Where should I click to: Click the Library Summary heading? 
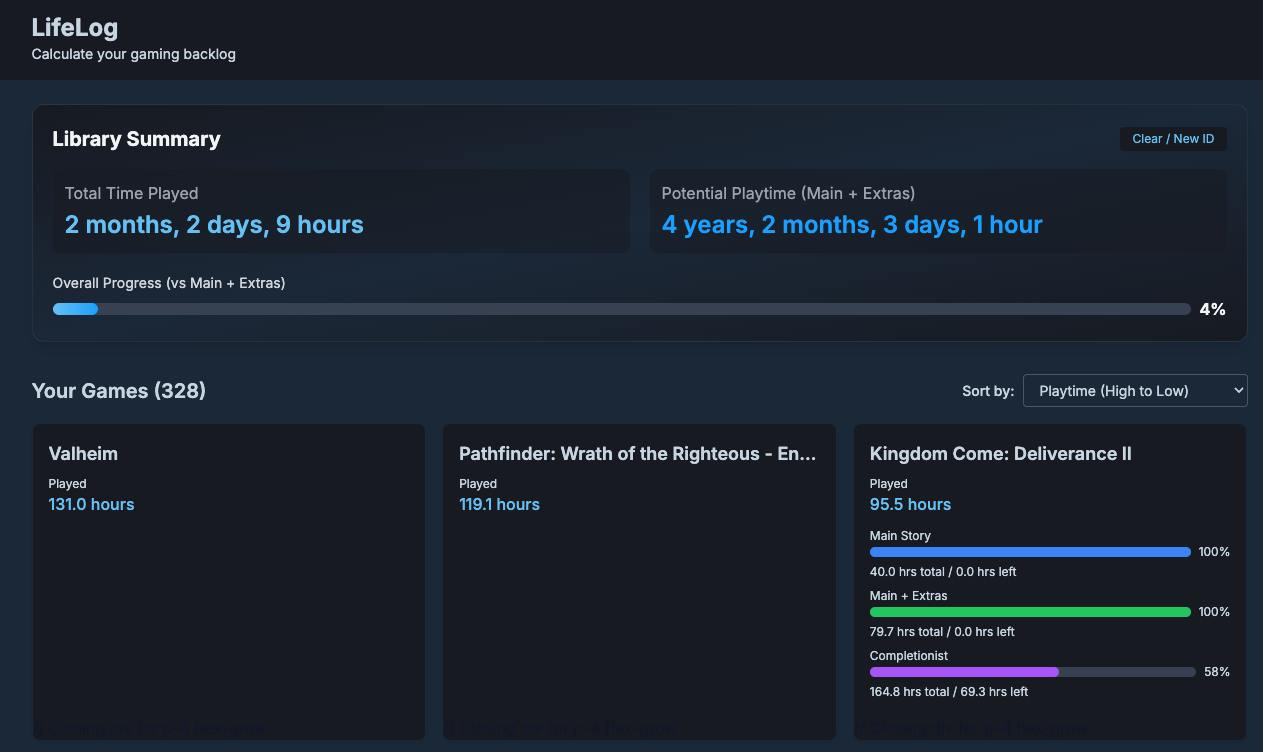(x=137, y=139)
